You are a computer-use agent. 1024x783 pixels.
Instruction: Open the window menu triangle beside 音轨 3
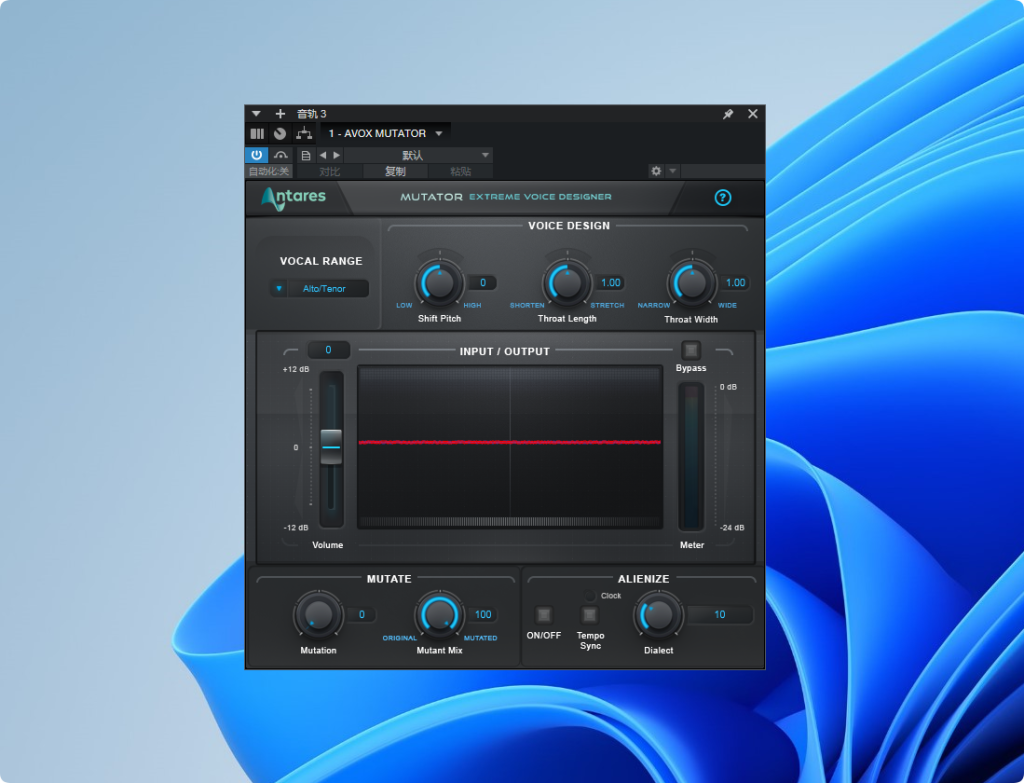point(256,114)
